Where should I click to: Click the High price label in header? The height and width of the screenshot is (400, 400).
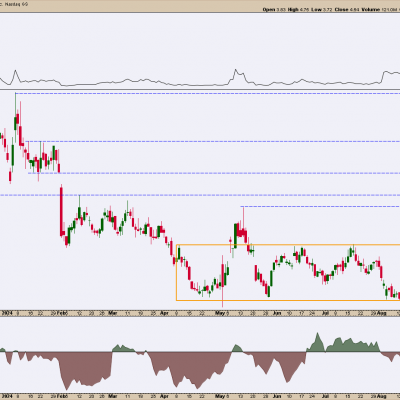tap(293, 10)
